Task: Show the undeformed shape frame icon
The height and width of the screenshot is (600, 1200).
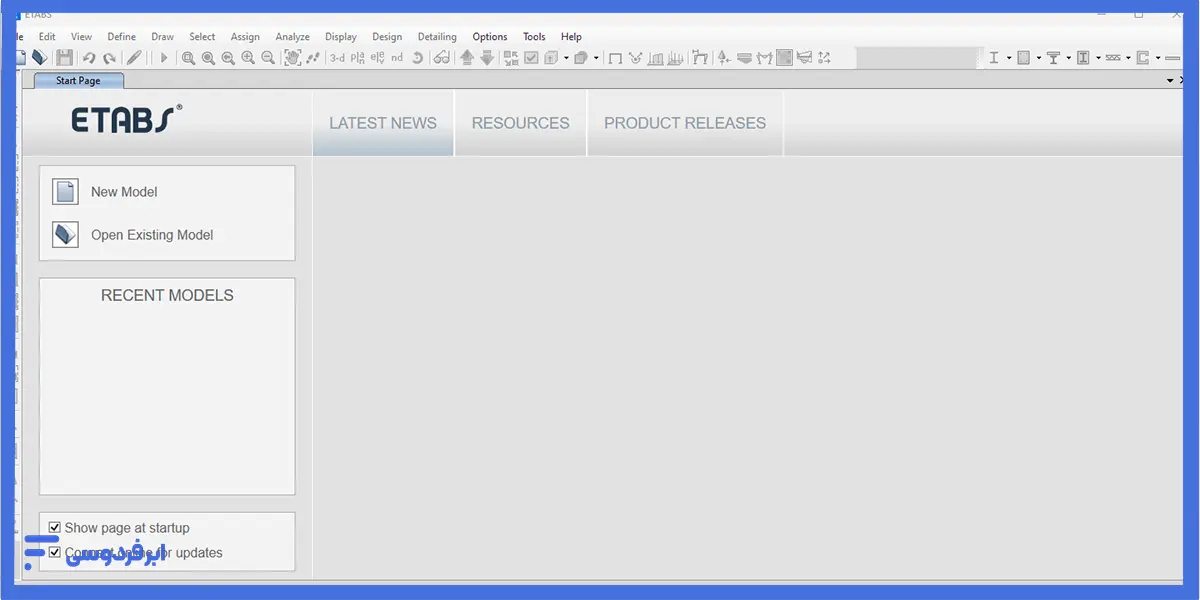Action: tap(615, 58)
